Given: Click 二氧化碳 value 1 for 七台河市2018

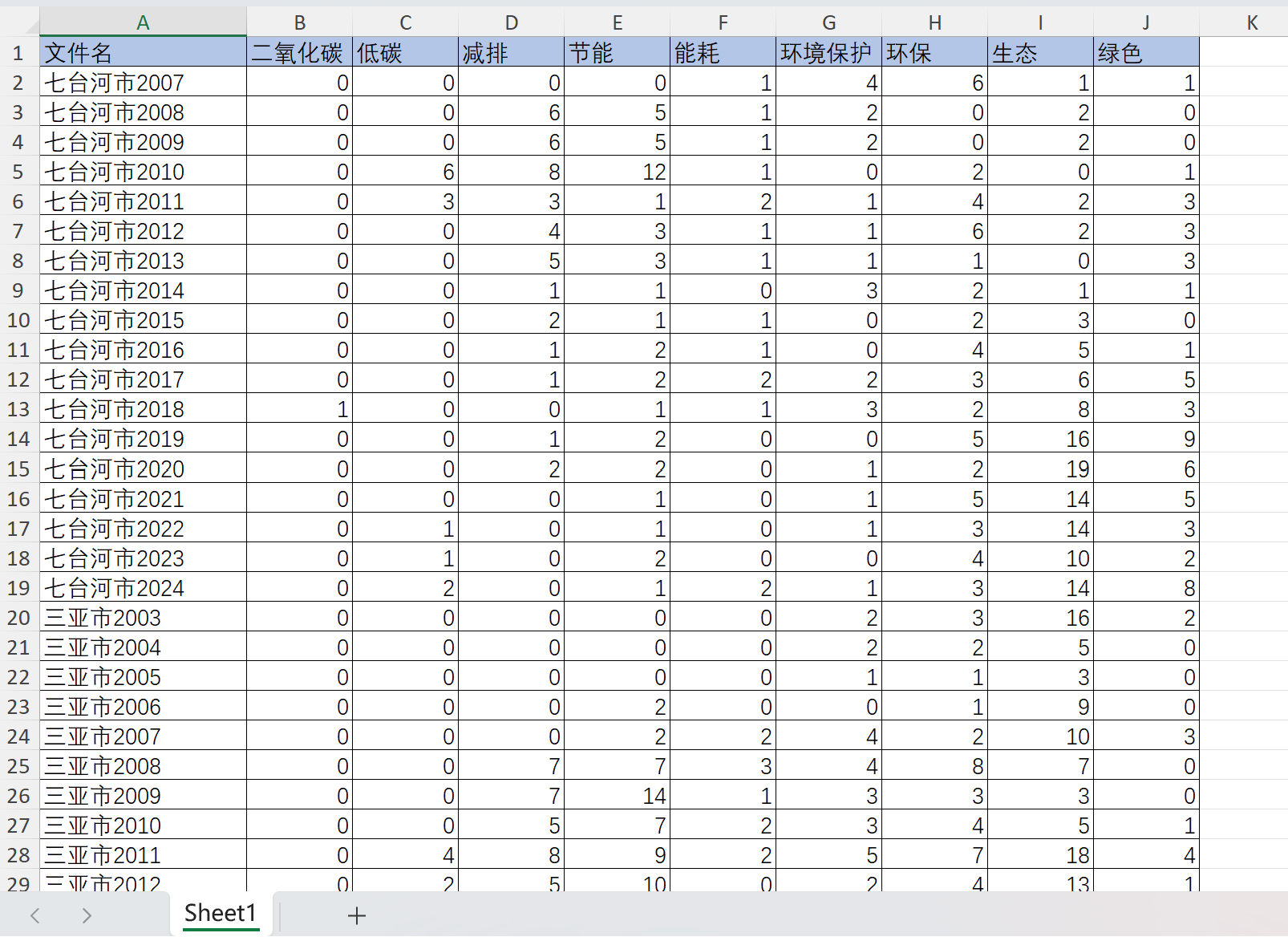Looking at the screenshot, I should (299, 409).
